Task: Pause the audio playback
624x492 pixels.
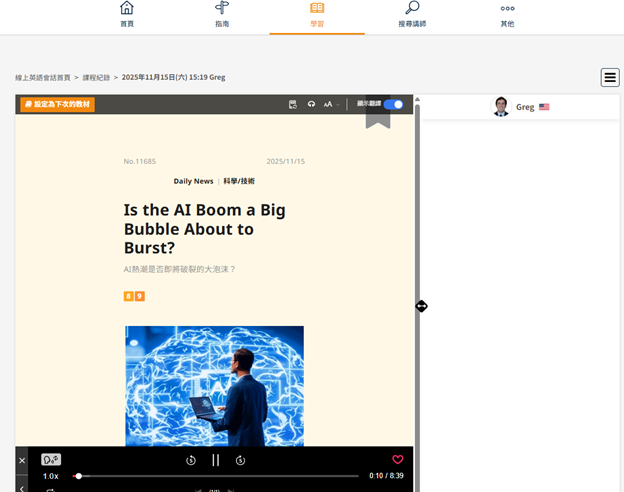Action: tap(215, 460)
